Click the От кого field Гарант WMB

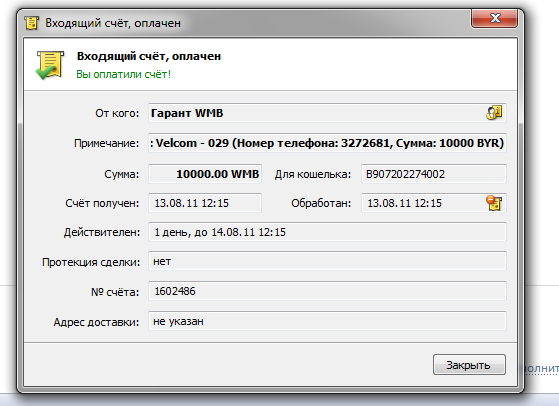[x=327, y=113]
